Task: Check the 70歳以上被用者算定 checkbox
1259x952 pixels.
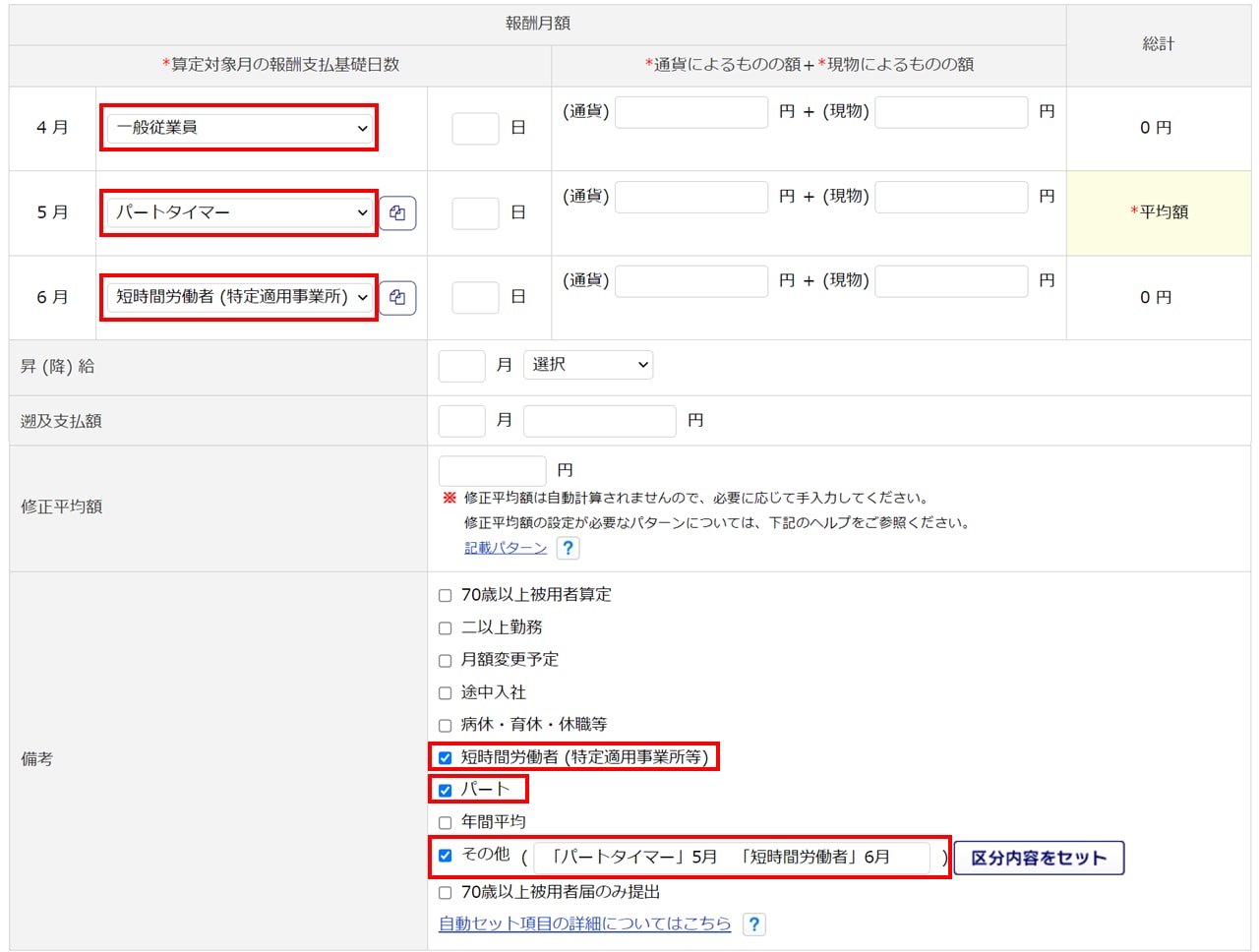Action: [445, 595]
